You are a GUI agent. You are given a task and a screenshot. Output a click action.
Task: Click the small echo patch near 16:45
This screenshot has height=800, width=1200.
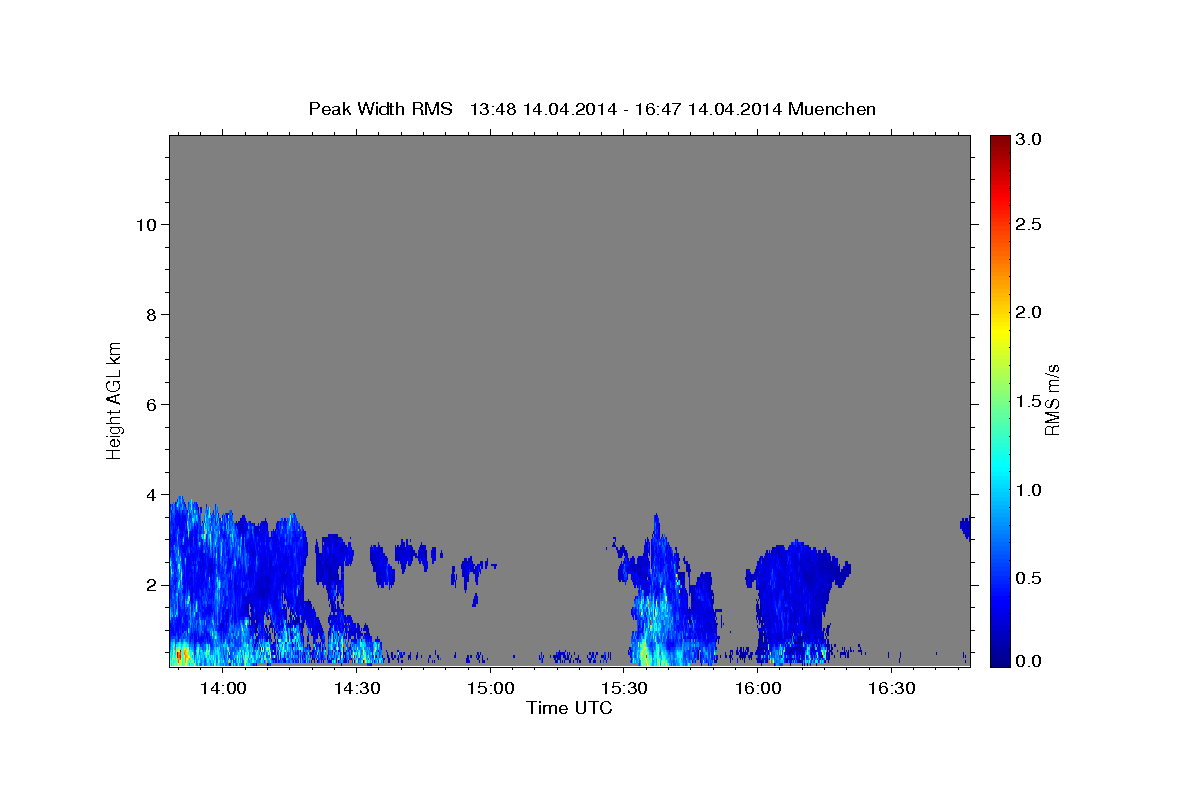[965, 527]
